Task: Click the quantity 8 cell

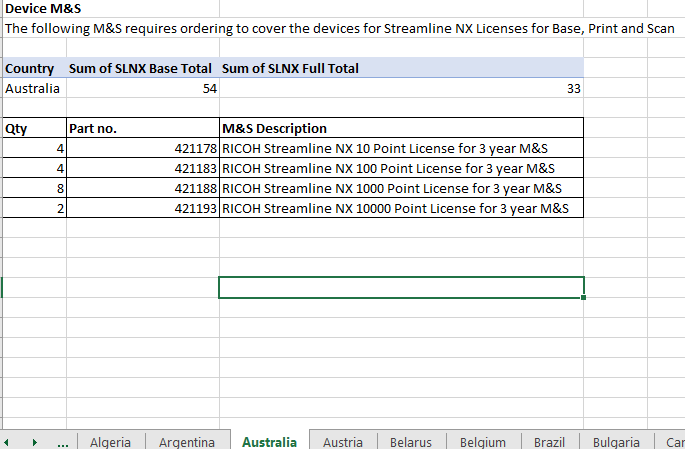Action: 35,188
